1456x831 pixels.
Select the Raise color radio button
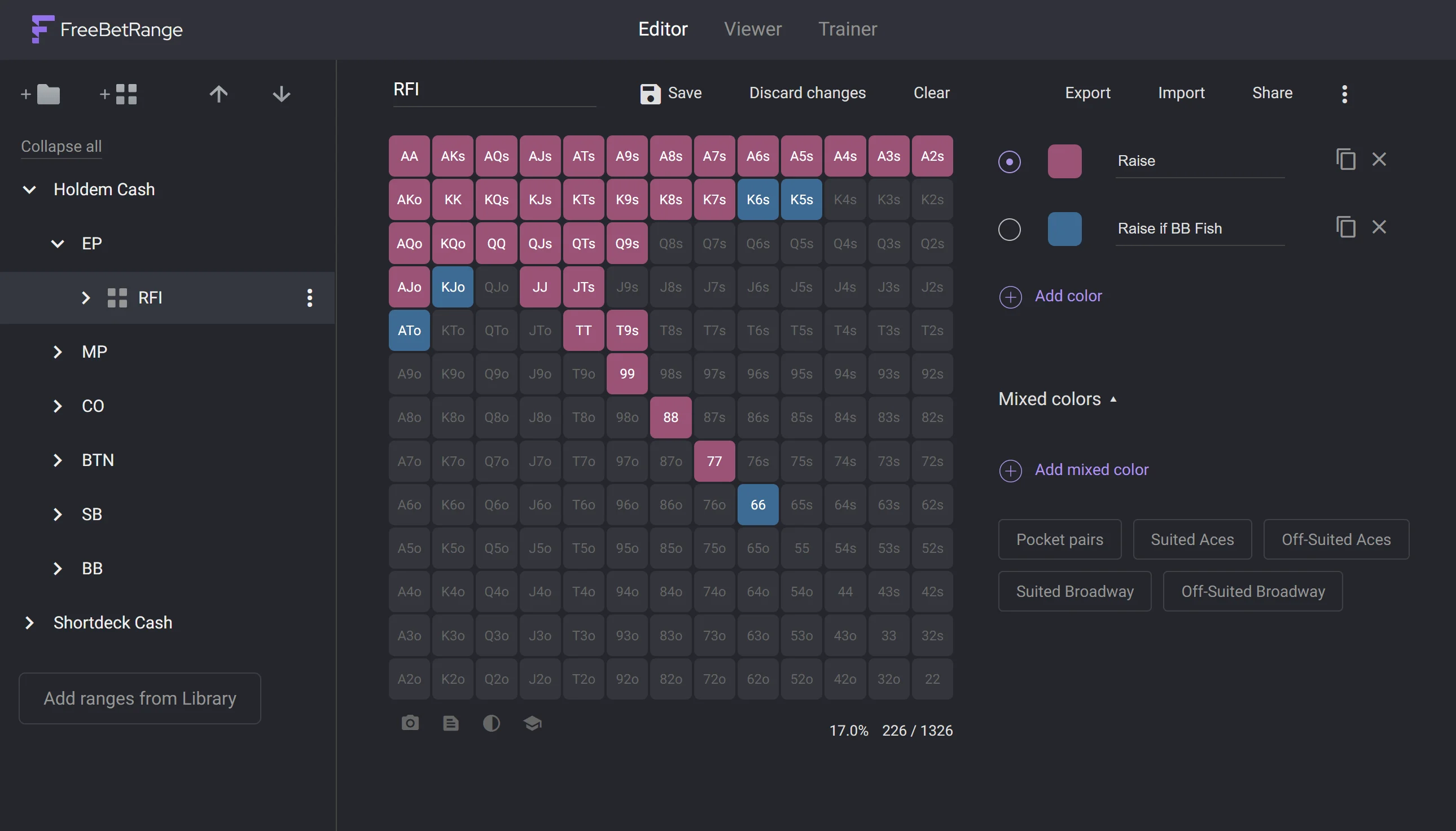pos(1009,161)
